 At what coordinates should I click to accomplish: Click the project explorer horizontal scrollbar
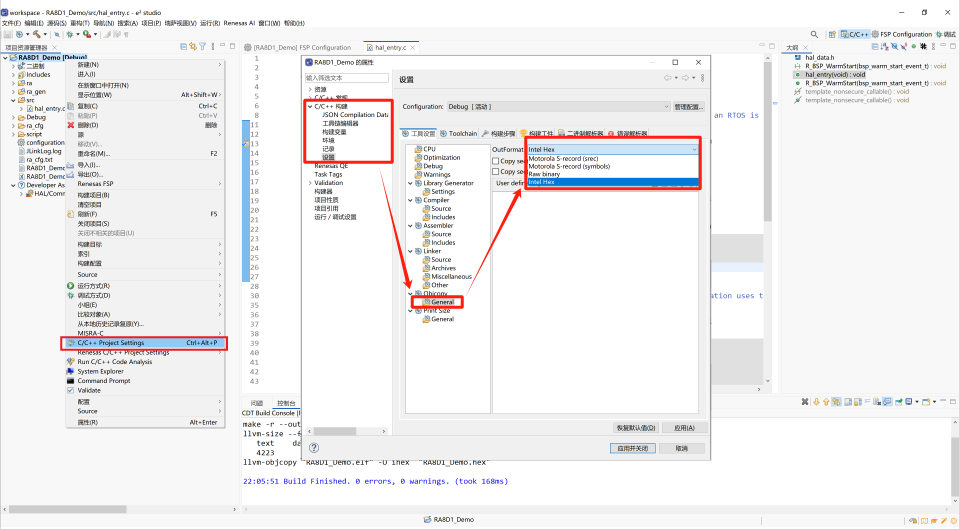(x=119, y=509)
